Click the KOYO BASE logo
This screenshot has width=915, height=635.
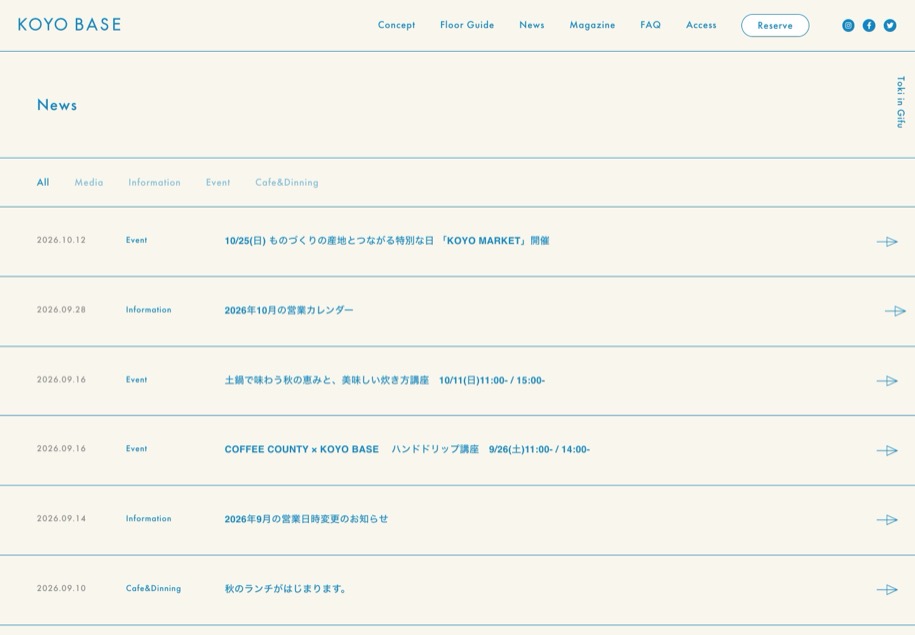pyautogui.click(x=69, y=25)
